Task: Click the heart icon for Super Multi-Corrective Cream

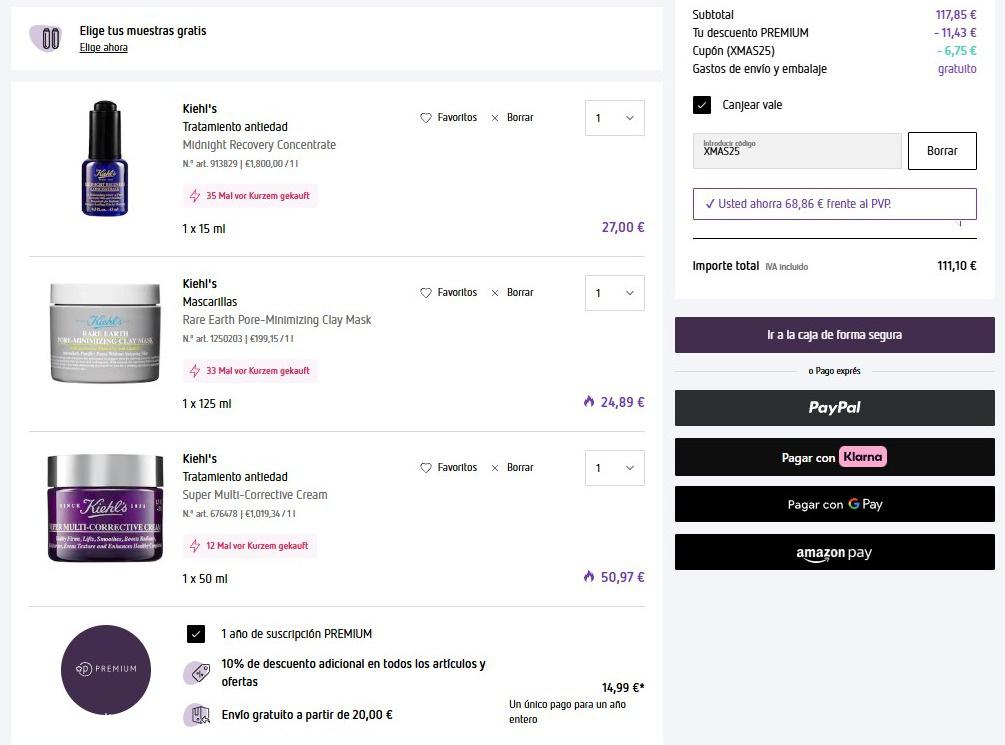Action: (426, 468)
